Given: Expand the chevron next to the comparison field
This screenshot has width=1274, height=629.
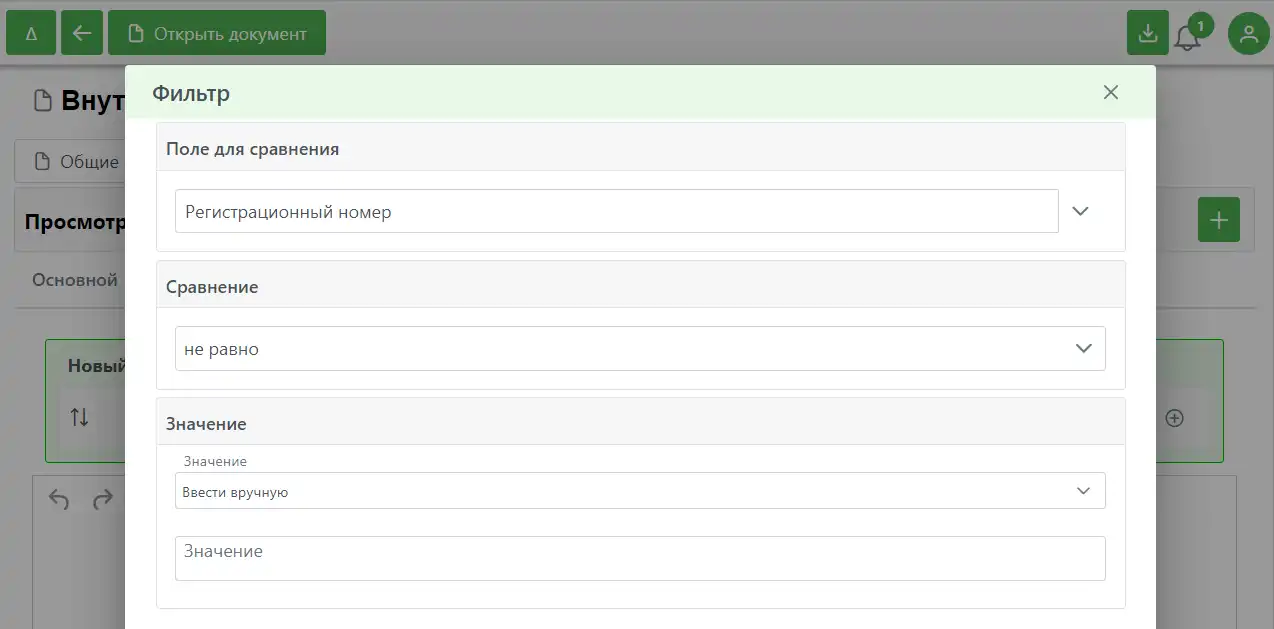Looking at the screenshot, I should [1080, 211].
